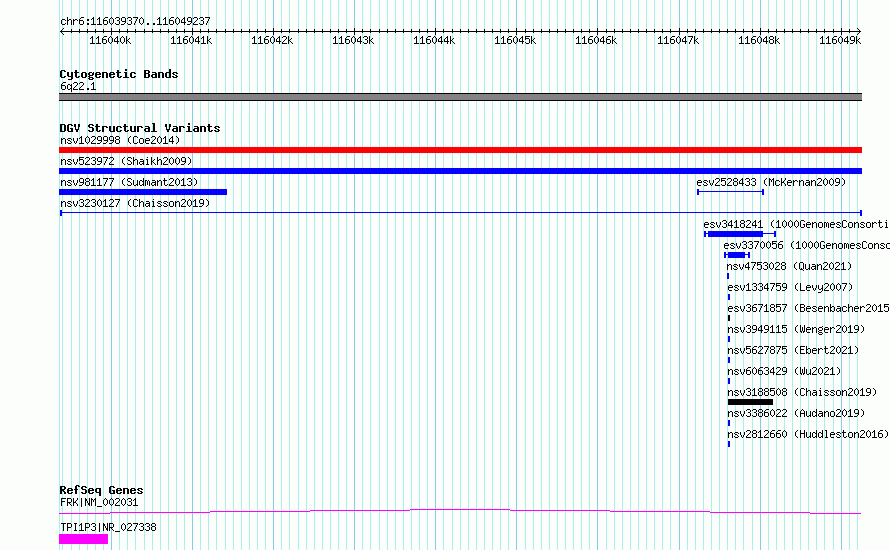
Task: Click the gray 6q22.1 cytogenetic band
Action: [x=460, y=97]
